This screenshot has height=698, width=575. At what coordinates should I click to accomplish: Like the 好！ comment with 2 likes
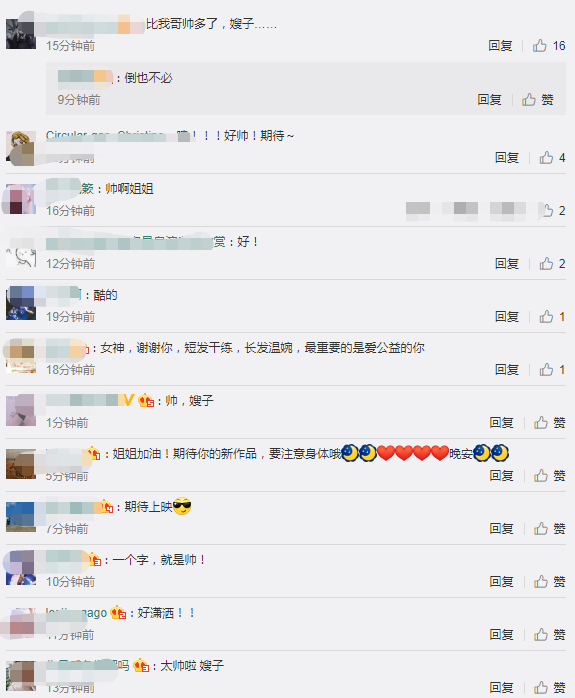click(x=552, y=264)
